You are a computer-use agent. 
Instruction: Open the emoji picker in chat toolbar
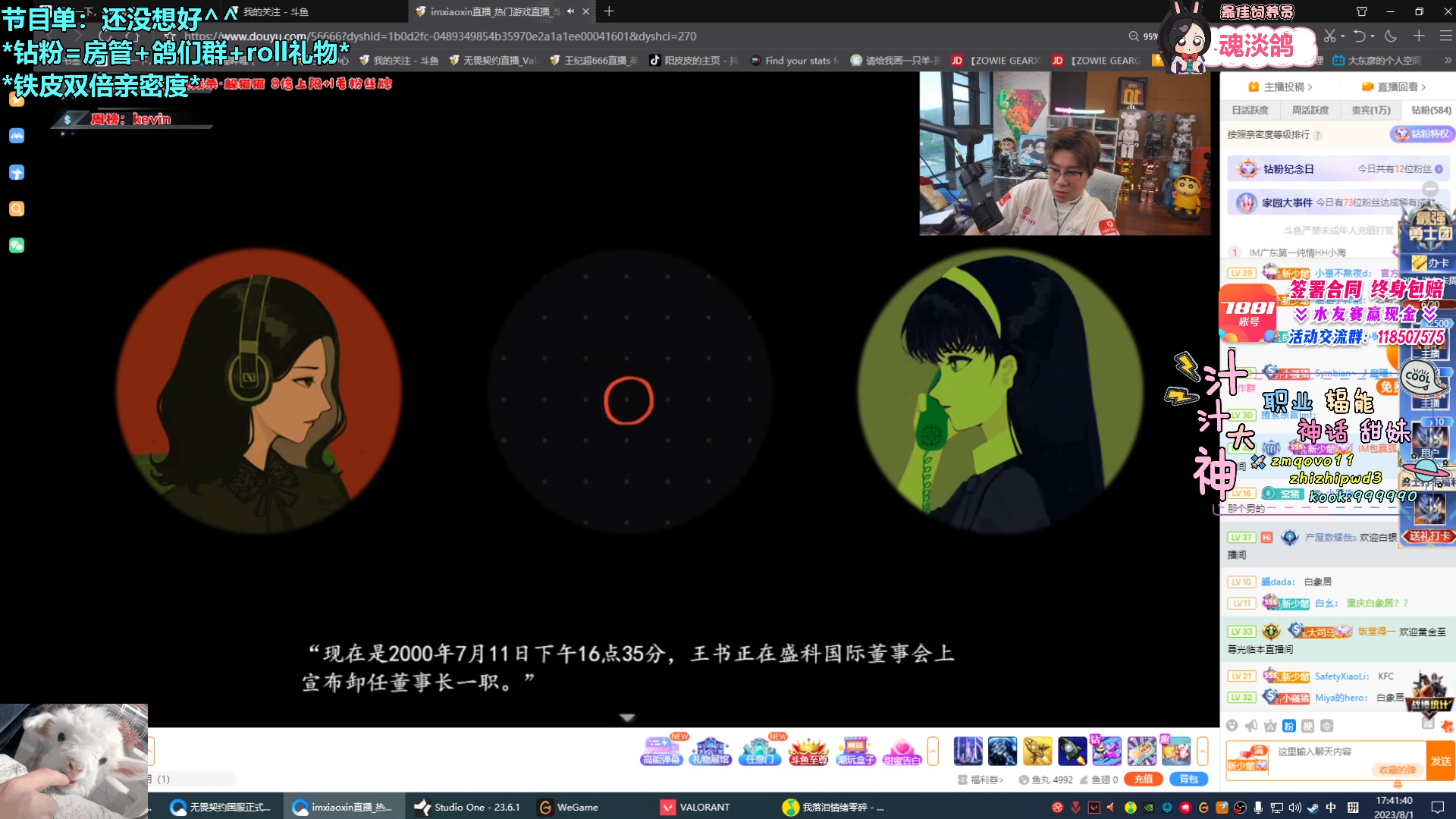[1232, 726]
